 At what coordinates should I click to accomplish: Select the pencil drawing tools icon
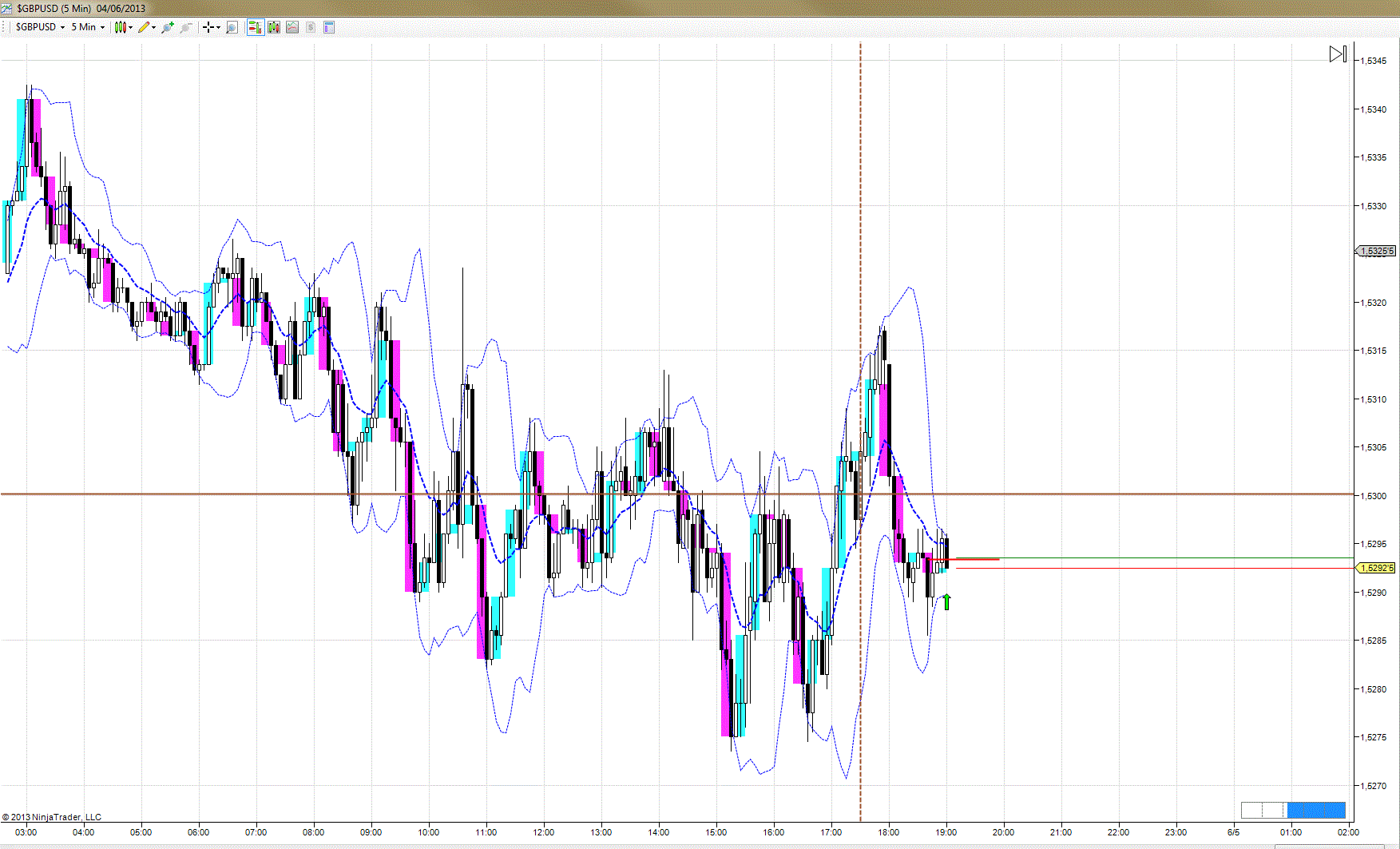[144, 27]
